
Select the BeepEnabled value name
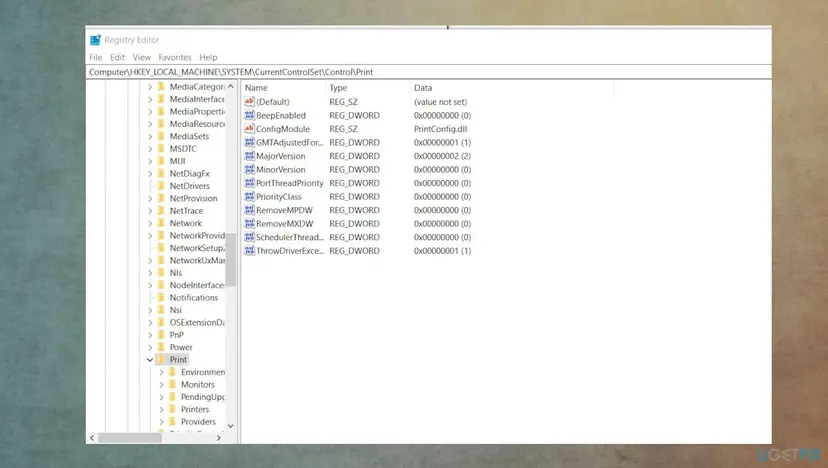pos(281,115)
